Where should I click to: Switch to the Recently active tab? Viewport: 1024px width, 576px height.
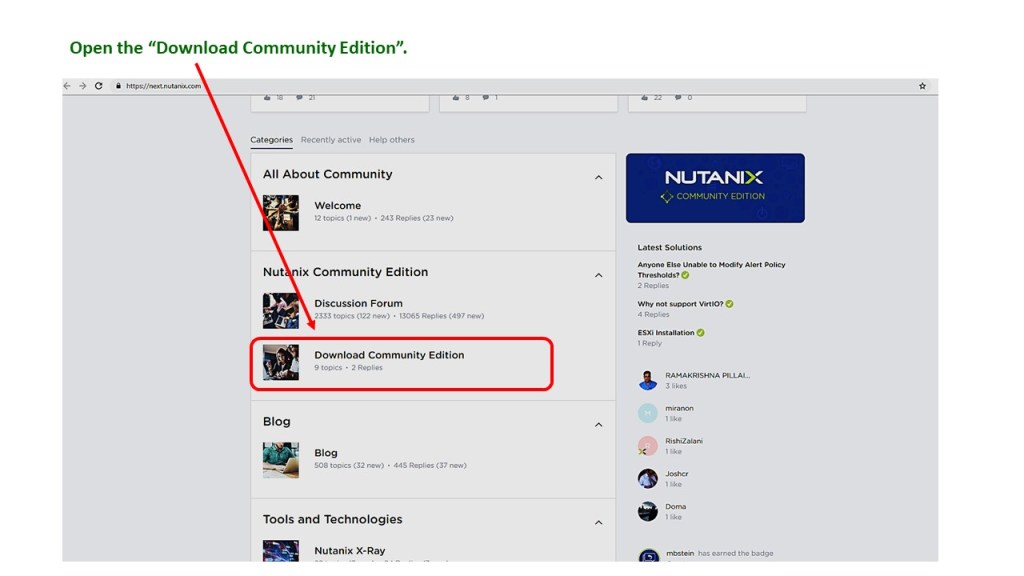pyautogui.click(x=331, y=140)
